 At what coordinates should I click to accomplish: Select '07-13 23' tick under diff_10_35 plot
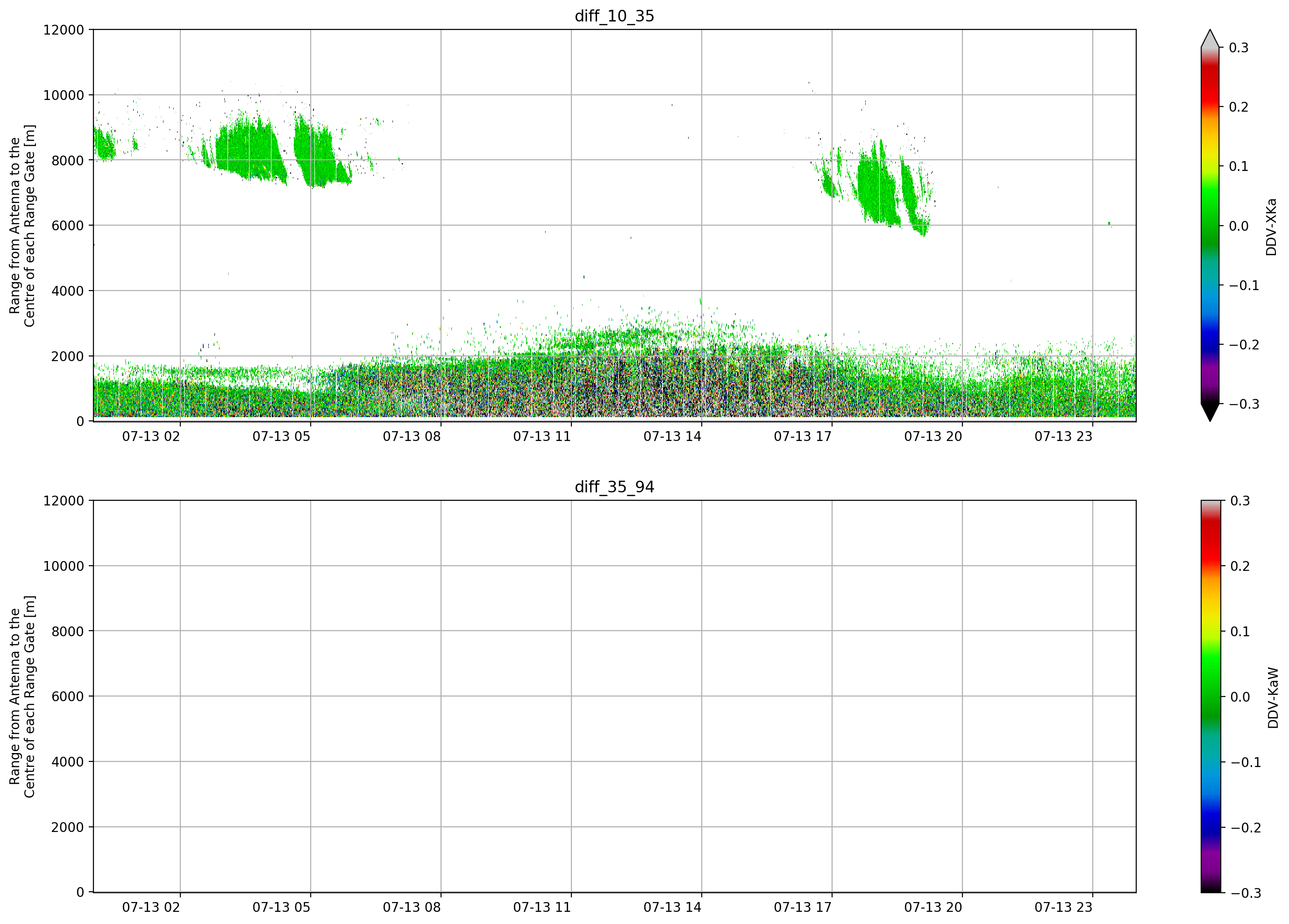click(1063, 436)
